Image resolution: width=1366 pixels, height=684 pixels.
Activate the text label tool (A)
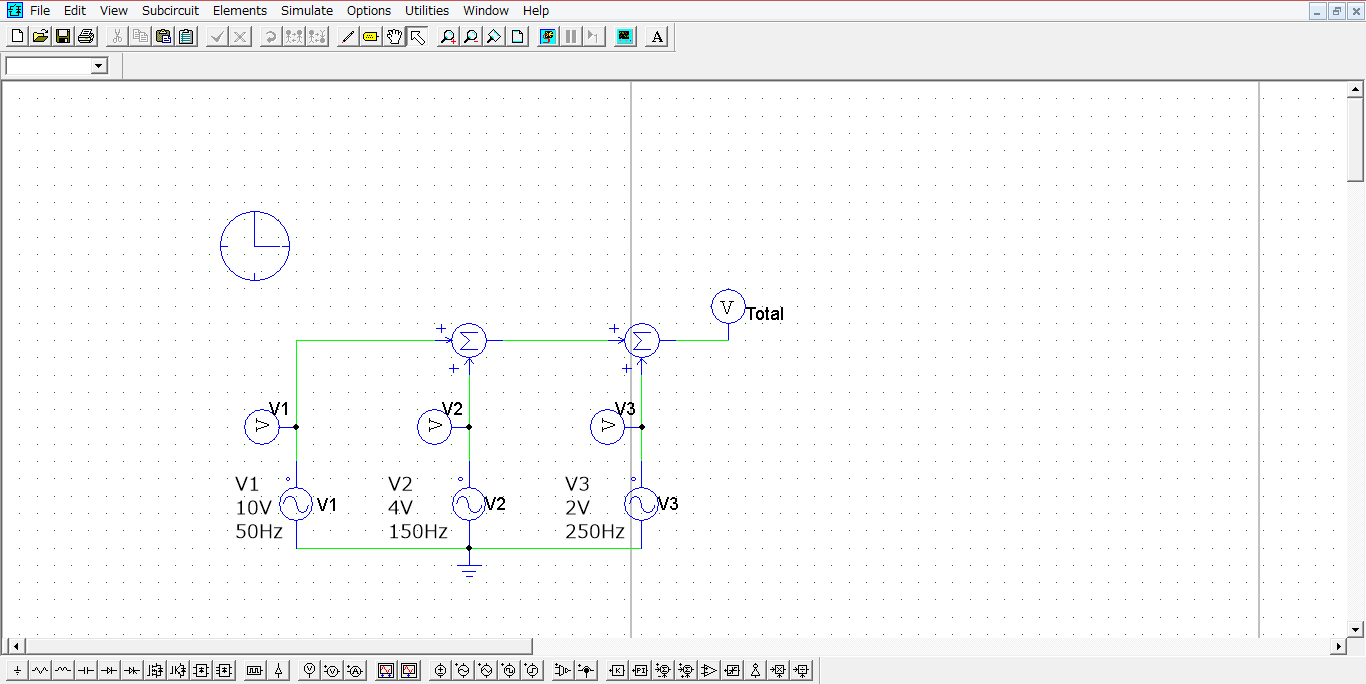click(656, 36)
